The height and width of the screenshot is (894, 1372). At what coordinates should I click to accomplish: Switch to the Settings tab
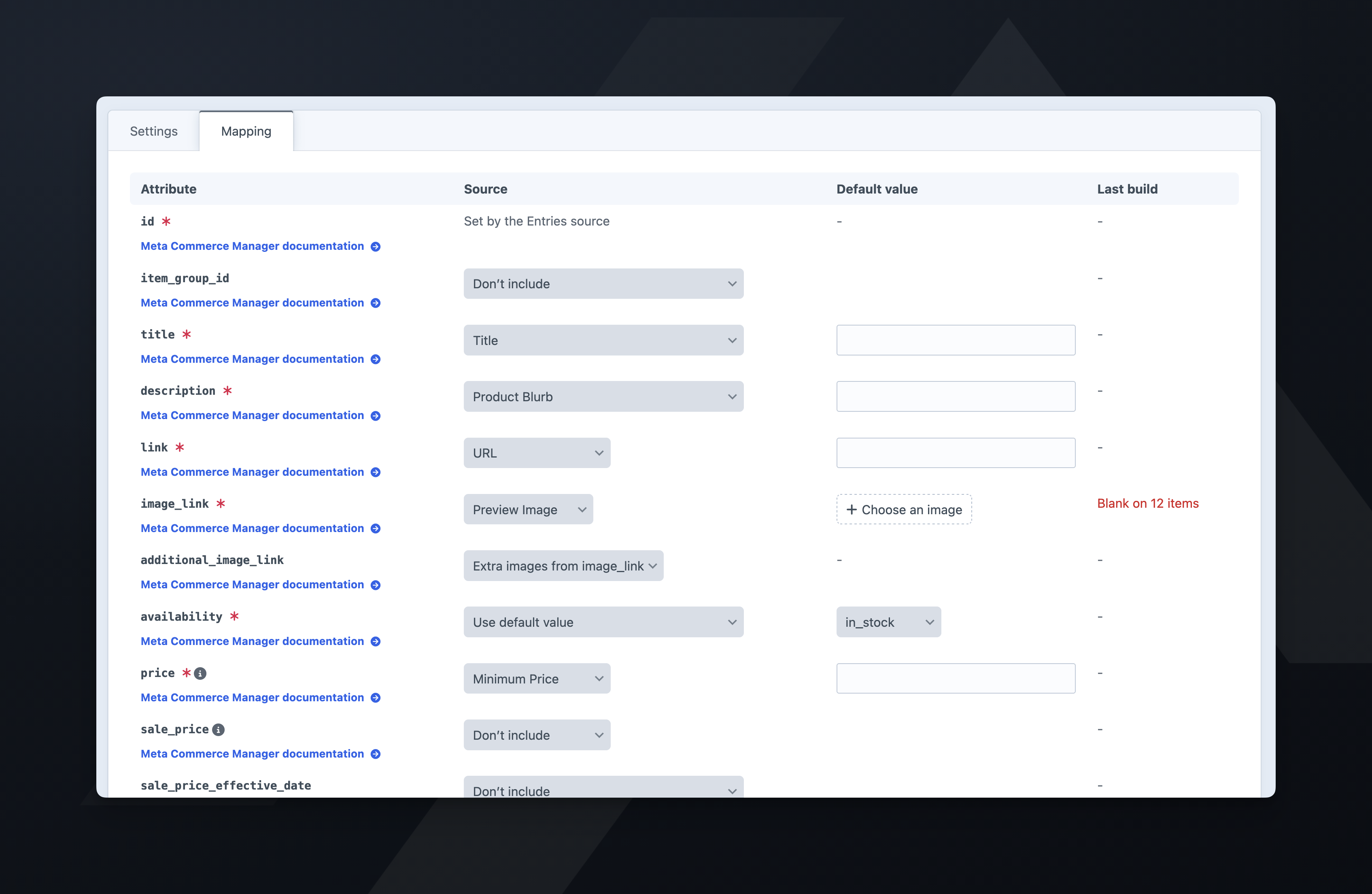(x=154, y=132)
